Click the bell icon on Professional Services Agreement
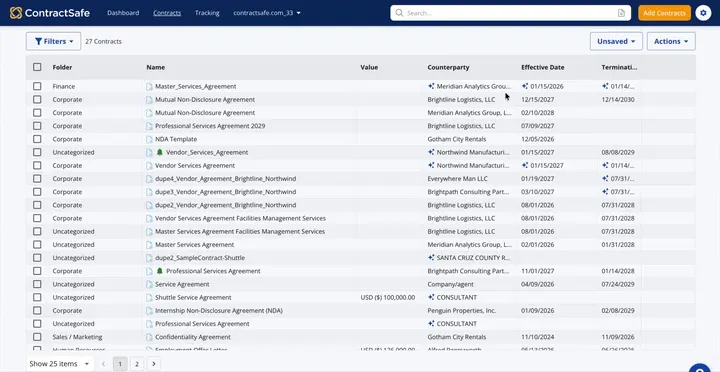Image resolution: width=720 pixels, height=372 pixels. click(x=159, y=271)
